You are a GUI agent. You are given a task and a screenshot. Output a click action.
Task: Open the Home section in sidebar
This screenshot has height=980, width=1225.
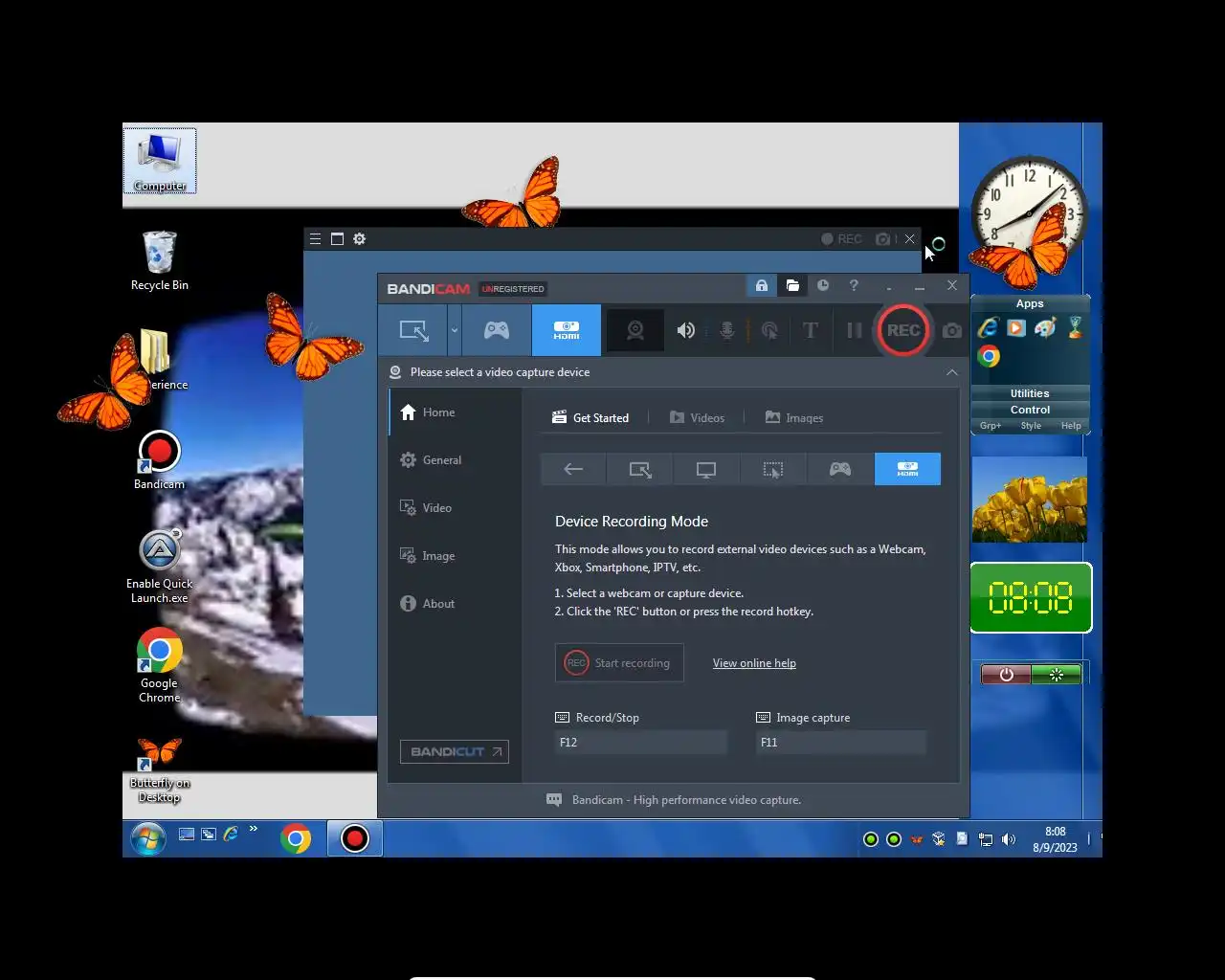click(x=455, y=412)
